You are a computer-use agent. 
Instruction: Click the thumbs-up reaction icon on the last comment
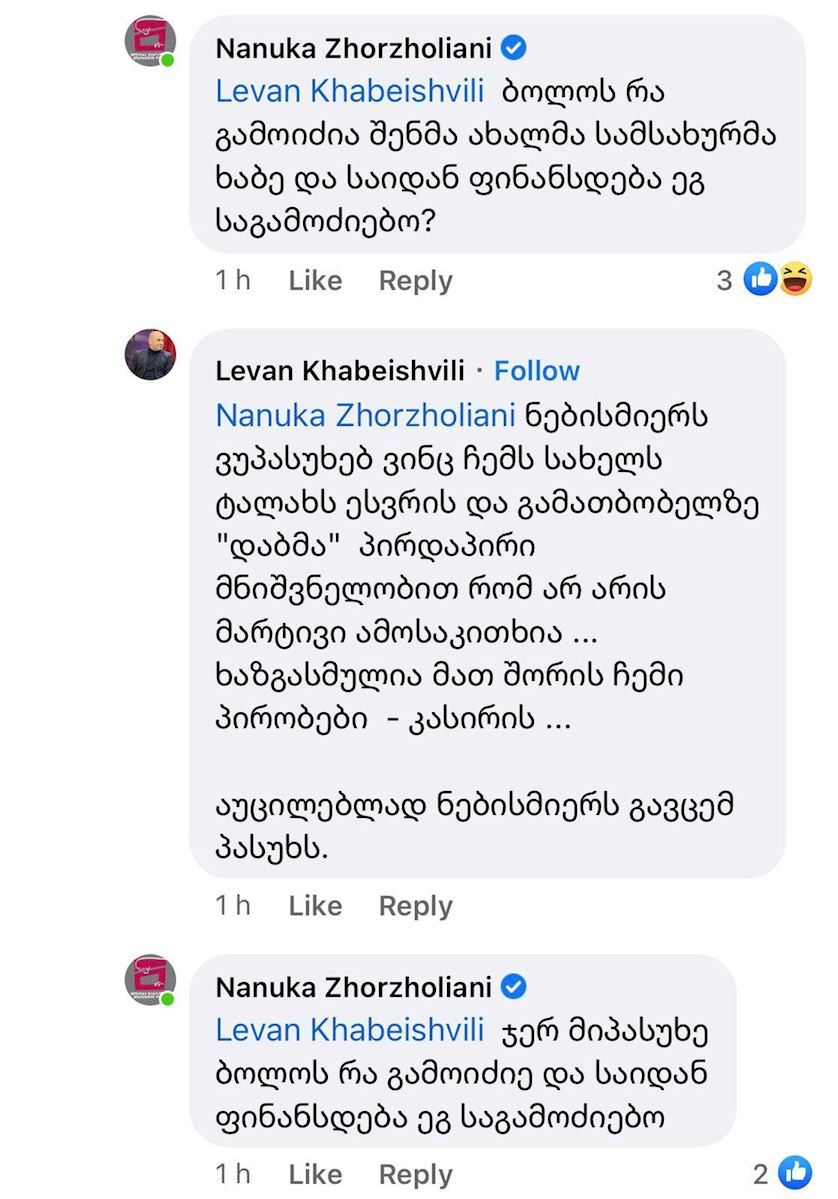coord(795,1172)
